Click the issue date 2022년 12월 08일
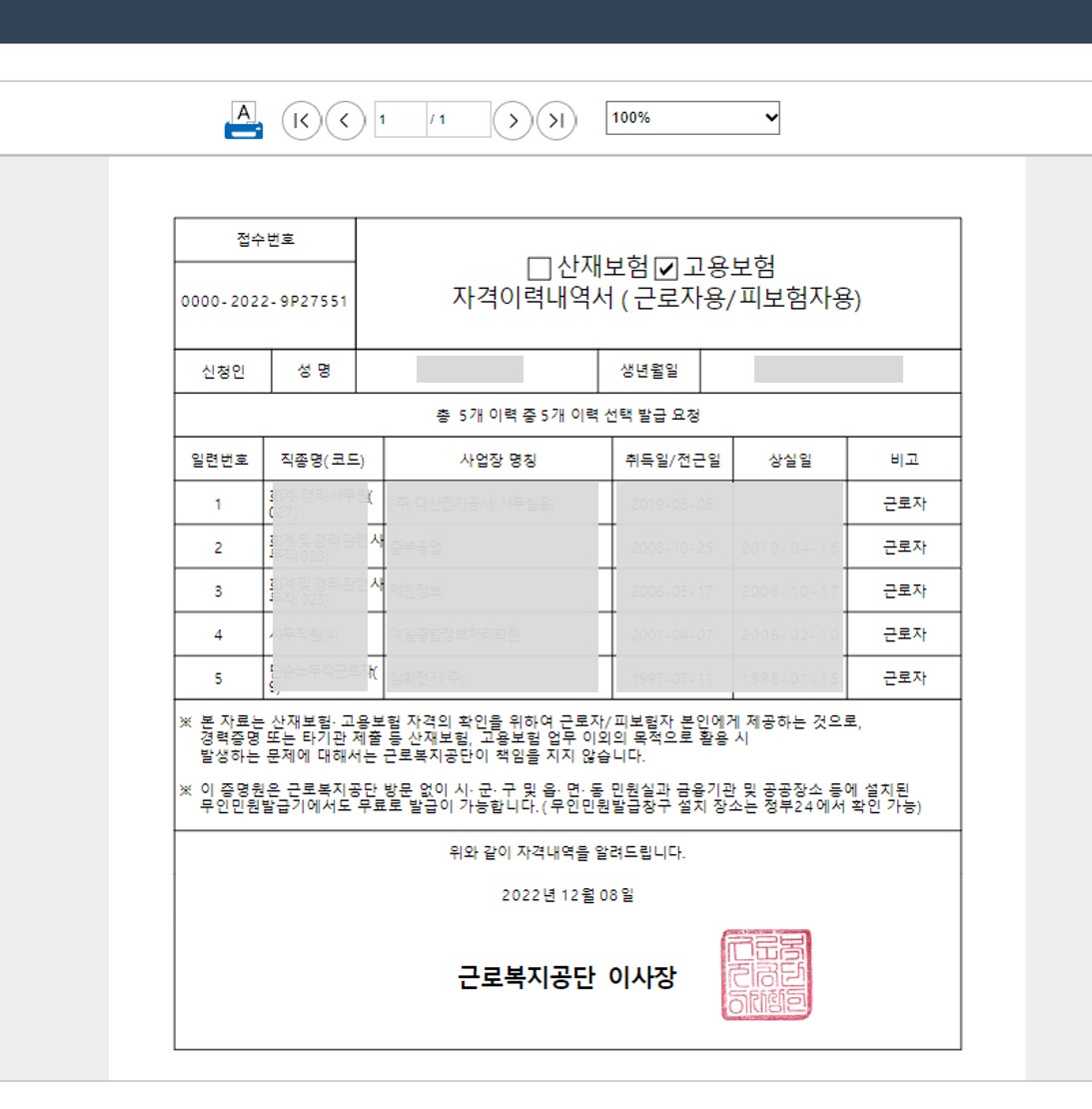The height and width of the screenshot is (1109, 1092). coord(567,895)
